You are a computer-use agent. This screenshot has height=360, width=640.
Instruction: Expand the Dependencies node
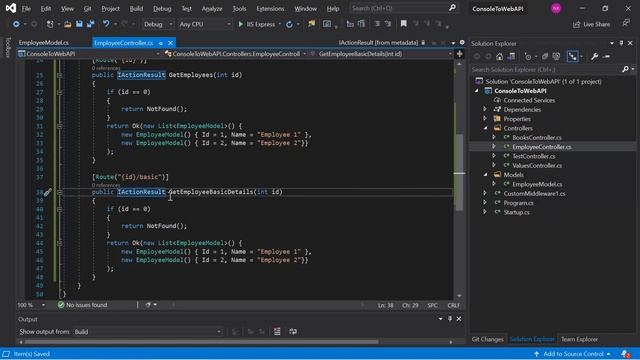(x=485, y=109)
